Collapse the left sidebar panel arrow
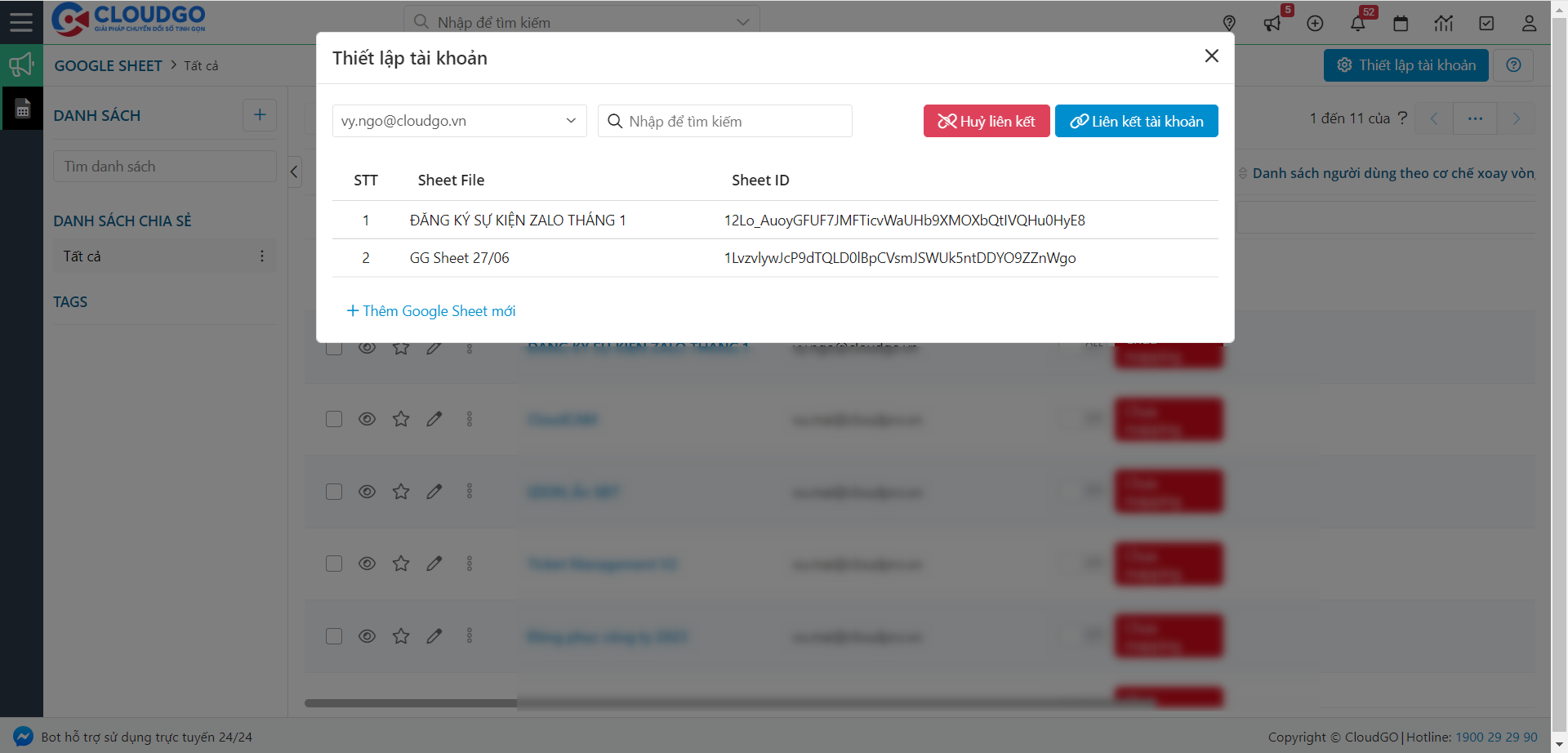Image resolution: width=1568 pixels, height=753 pixels. pos(295,172)
